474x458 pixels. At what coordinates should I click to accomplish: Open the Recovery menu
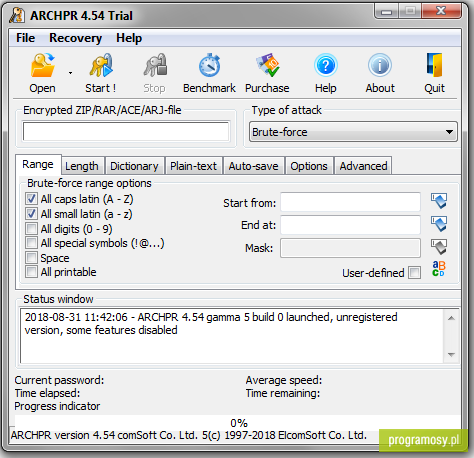pos(75,38)
